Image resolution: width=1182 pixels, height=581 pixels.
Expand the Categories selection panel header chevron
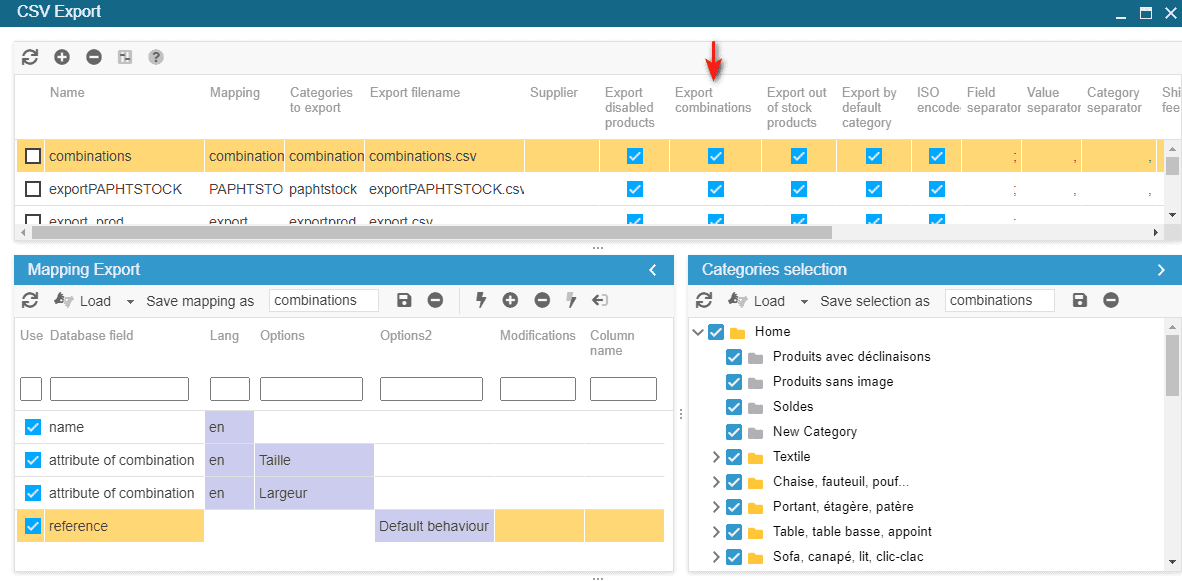click(x=1161, y=270)
